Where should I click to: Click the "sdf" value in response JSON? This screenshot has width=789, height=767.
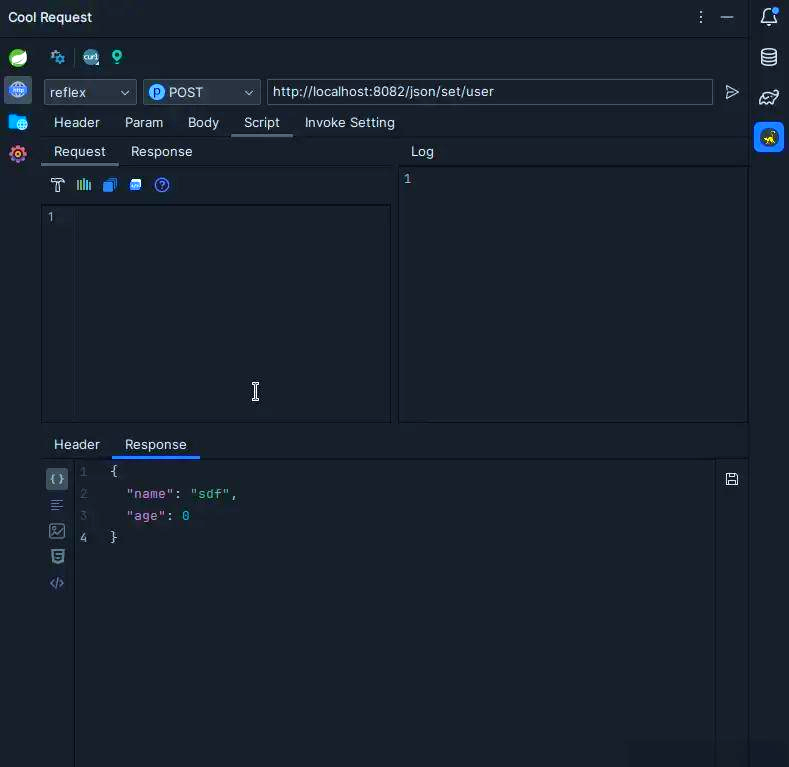pos(210,494)
